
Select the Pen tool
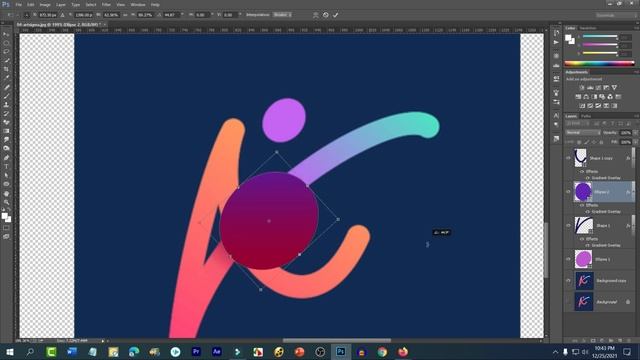(6, 158)
